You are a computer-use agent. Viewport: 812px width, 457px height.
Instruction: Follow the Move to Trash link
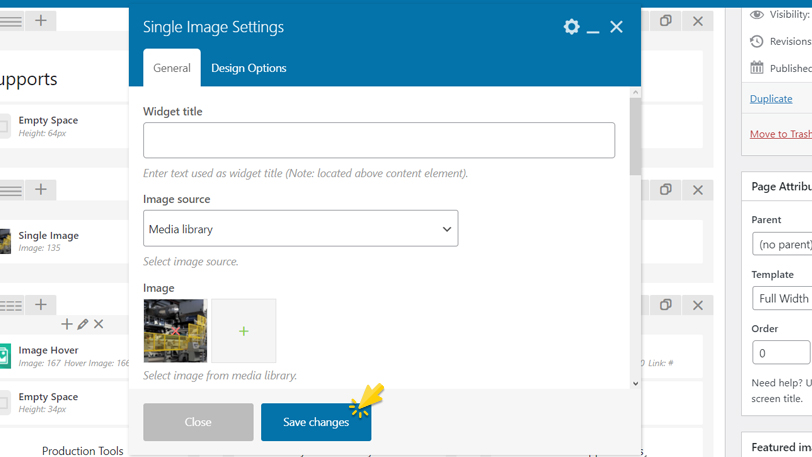point(780,134)
